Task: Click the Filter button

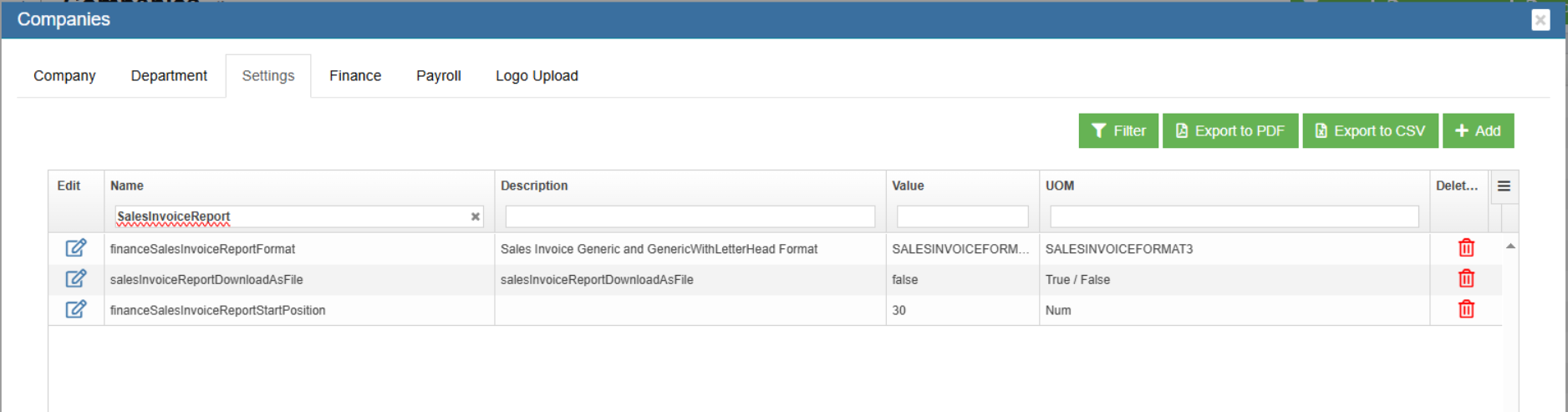Action: point(1117,131)
